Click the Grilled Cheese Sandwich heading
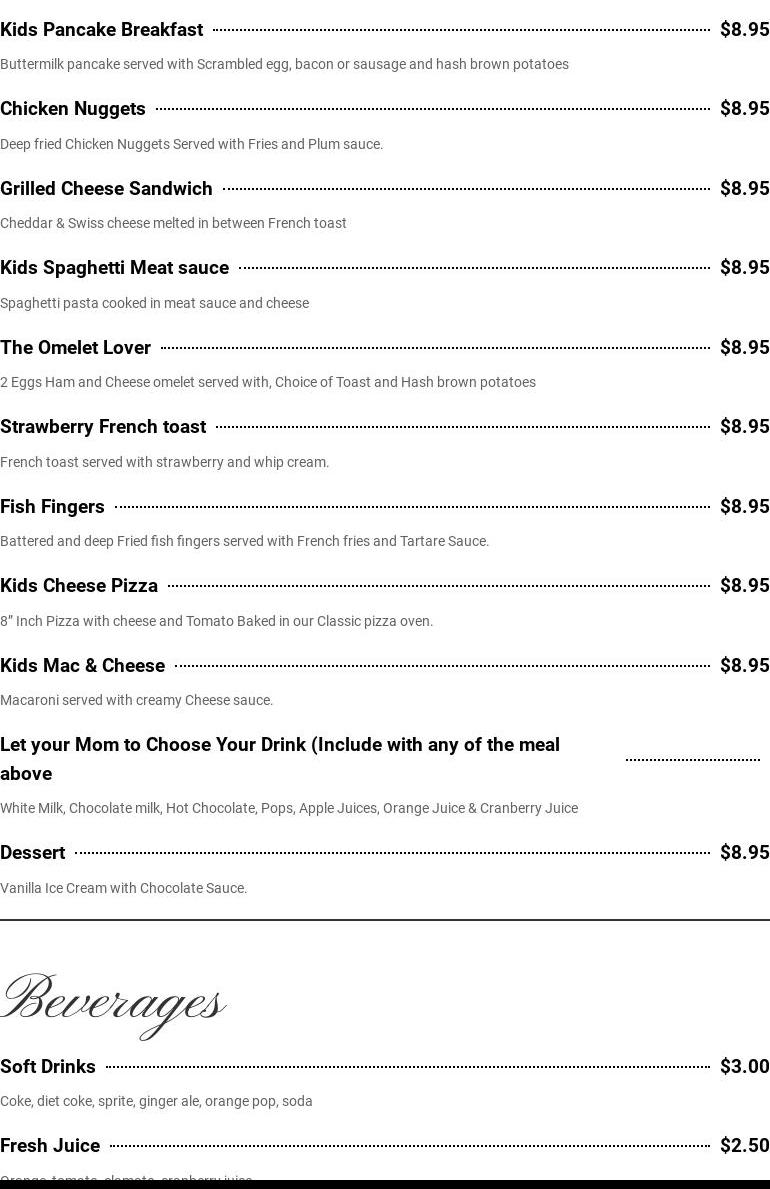This screenshot has width=770, height=1189. pos(106,189)
